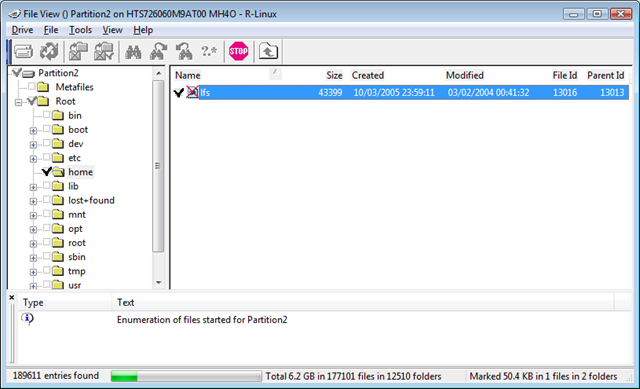Viewport: 640px width, 389px height.
Task: Expand the mnt folder node
Action: point(33,216)
